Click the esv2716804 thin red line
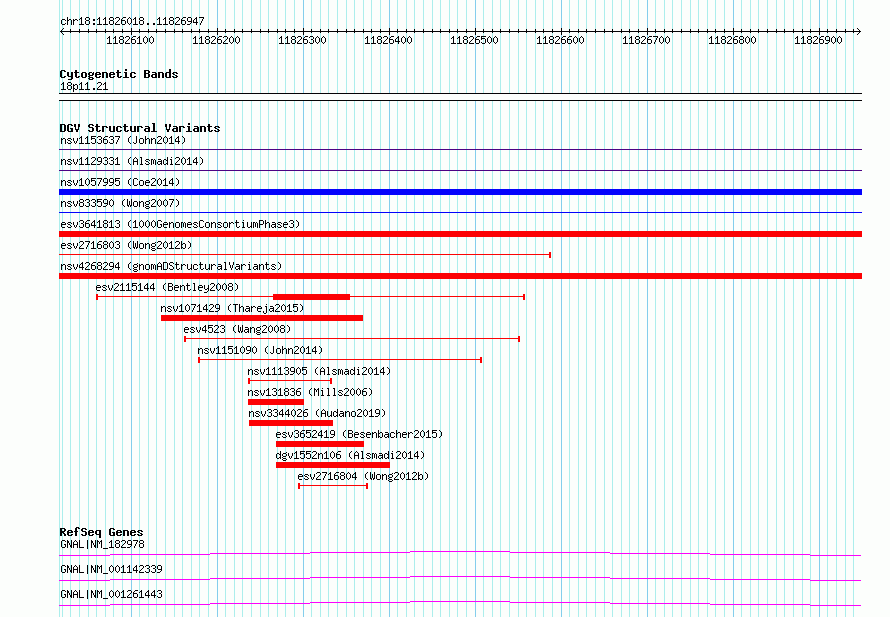The height and width of the screenshot is (617, 890). click(x=333, y=486)
